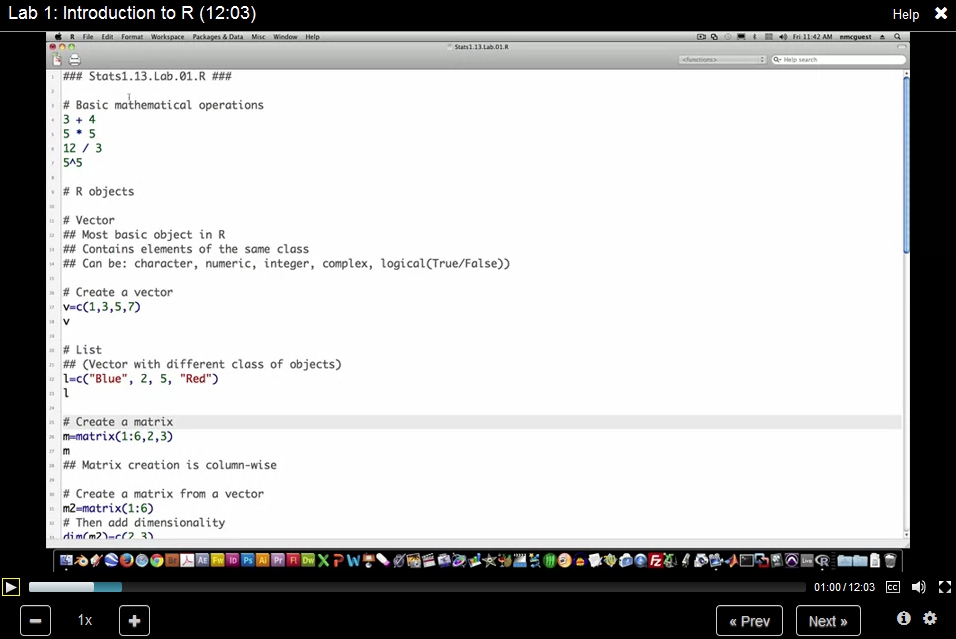
Task: Open the Workspace menu
Action: pyautogui.click(x=167, y=37)
